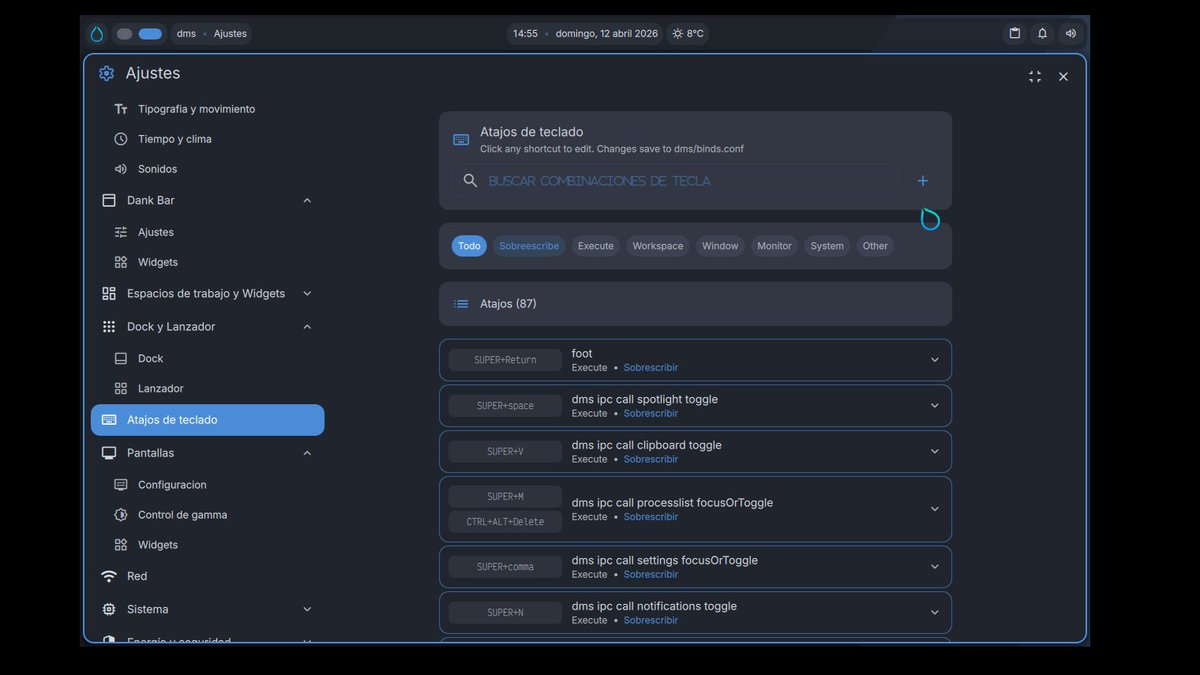The image size is (1200, 675).
Task: Select the blue active workspace pill
Action: tap(150, 33)
